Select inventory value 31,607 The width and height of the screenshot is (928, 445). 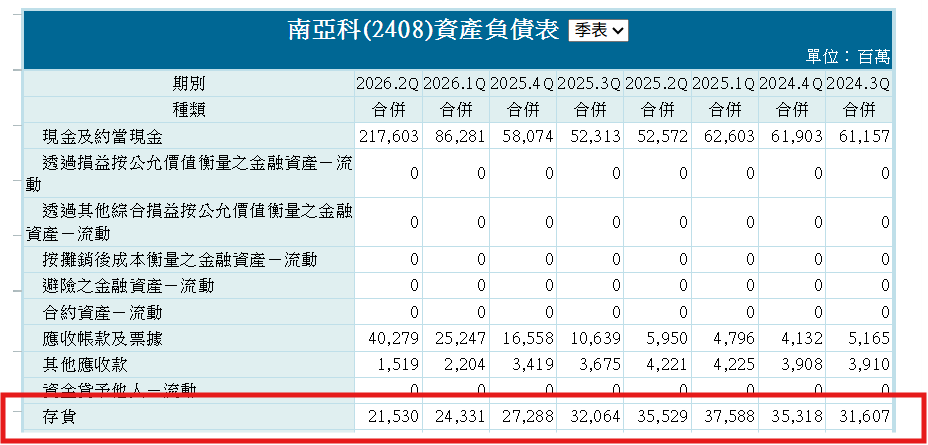[865, 417]
